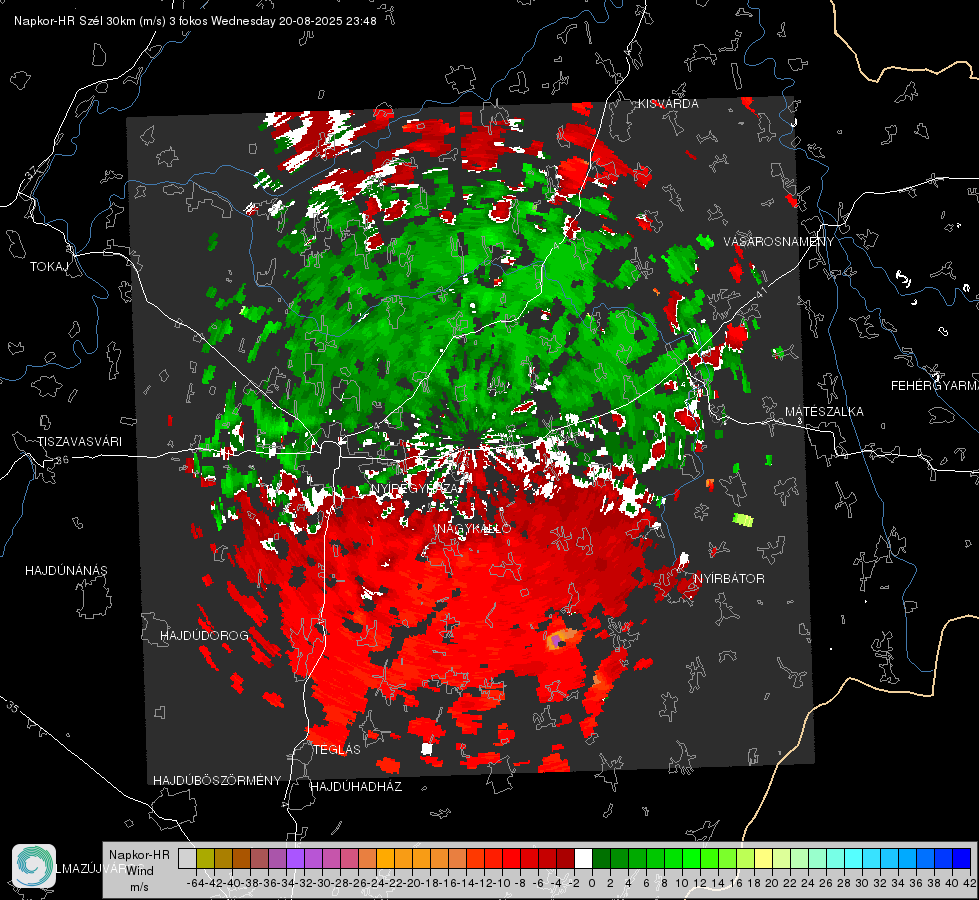
Task: Click the white zero-velocity legend swatch
Action: 583,859
